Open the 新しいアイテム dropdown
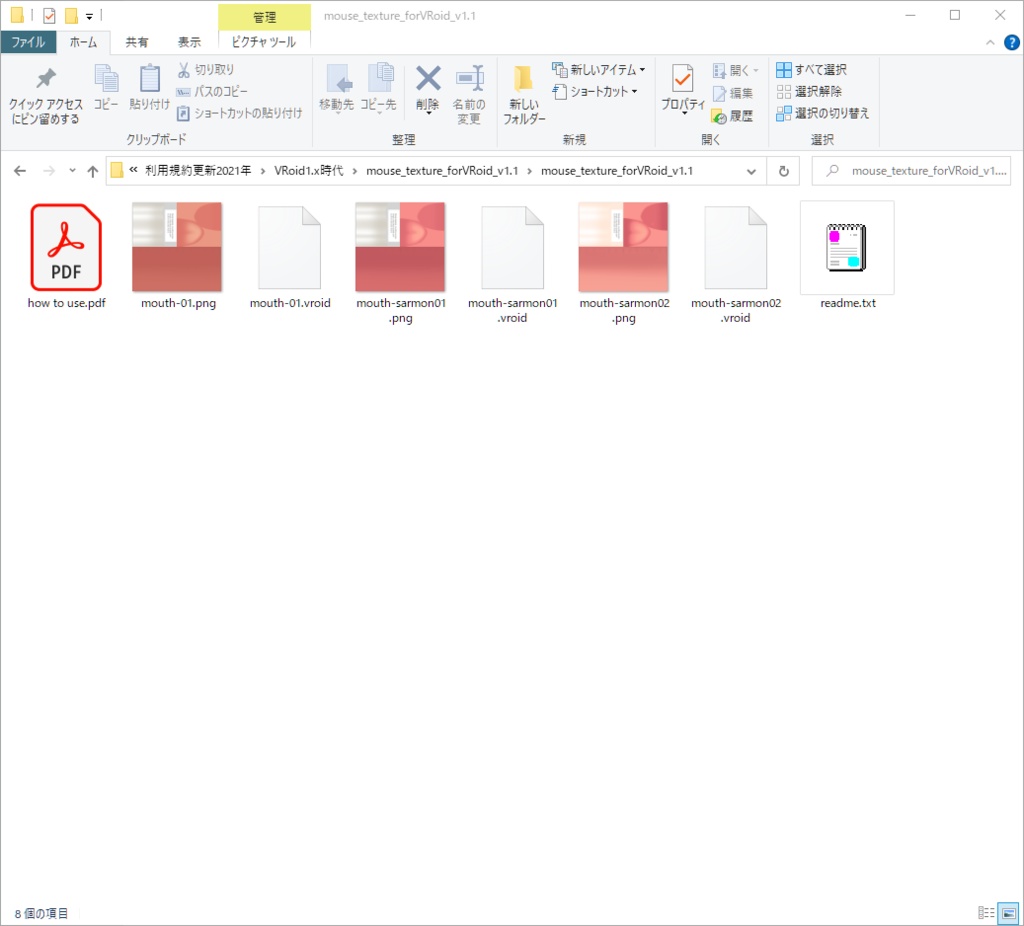1024x926 pixels. [596, 70]
